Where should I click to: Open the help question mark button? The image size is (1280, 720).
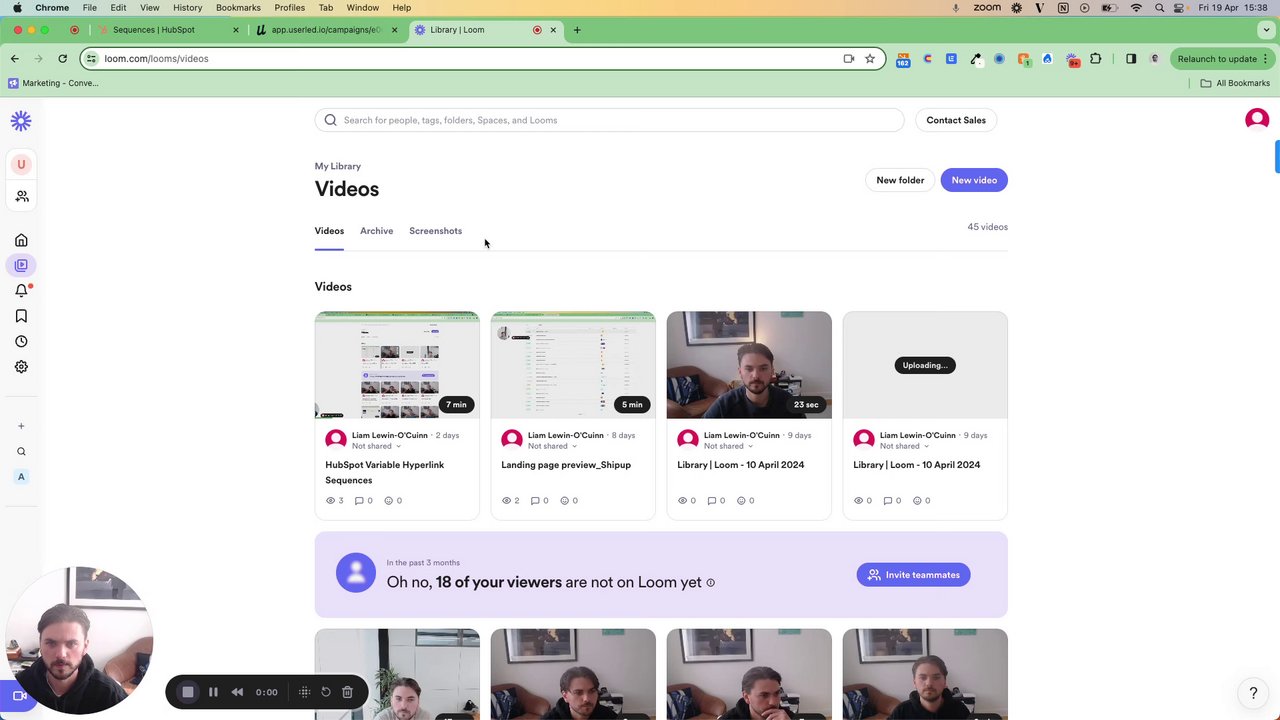click(1253, 693)
